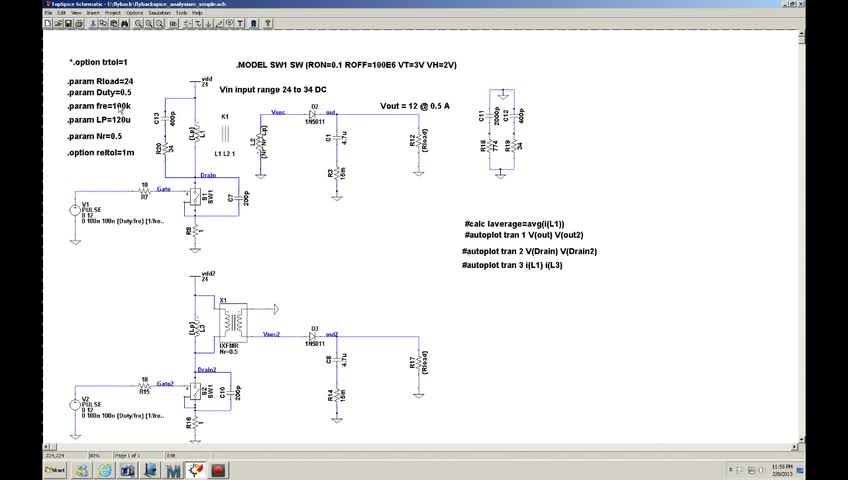
Task: Select the place part gate-symbol icon
Action: pos(187,23)
